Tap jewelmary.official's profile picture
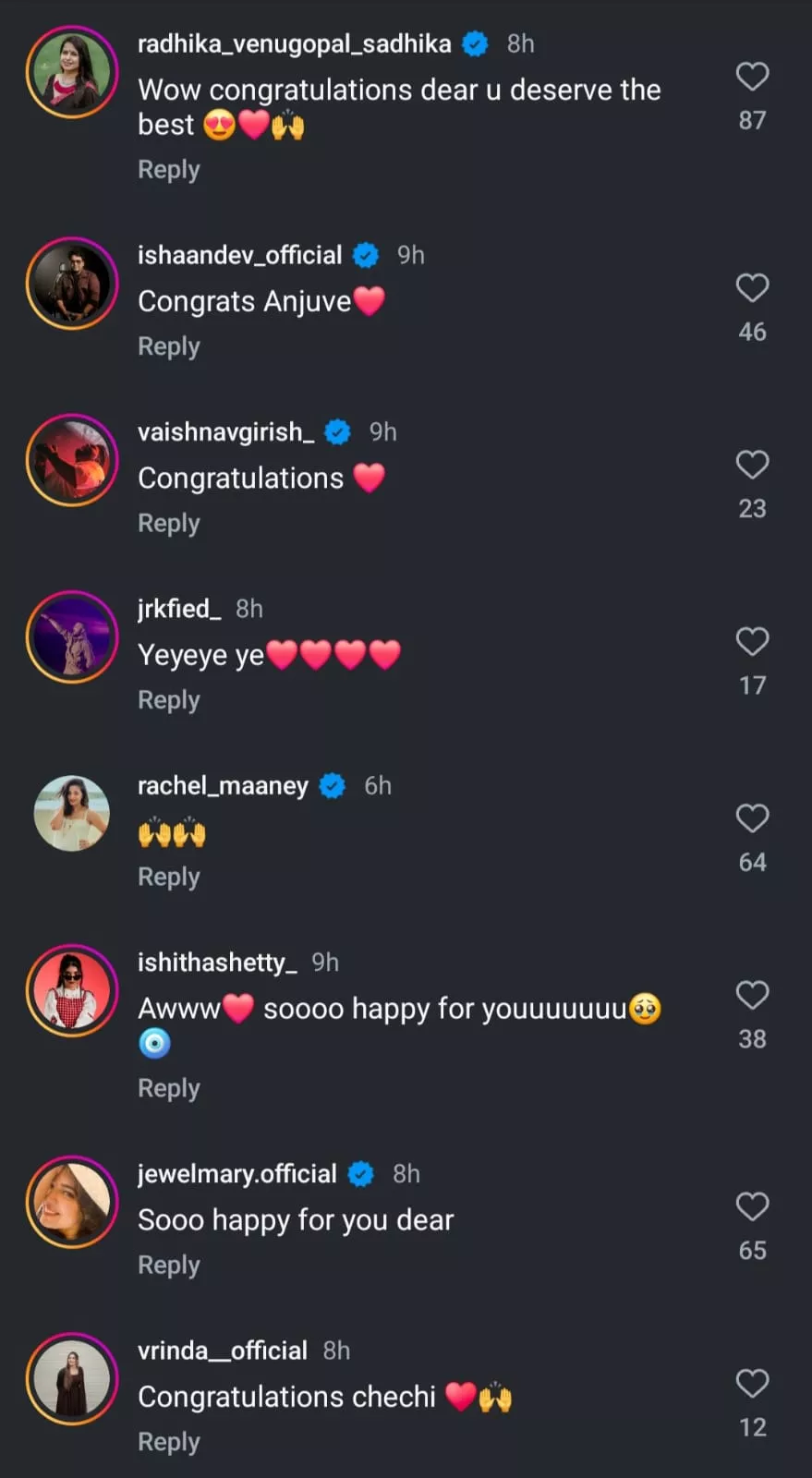This screenshot has width=812, height=1478. coord(72,1202)
